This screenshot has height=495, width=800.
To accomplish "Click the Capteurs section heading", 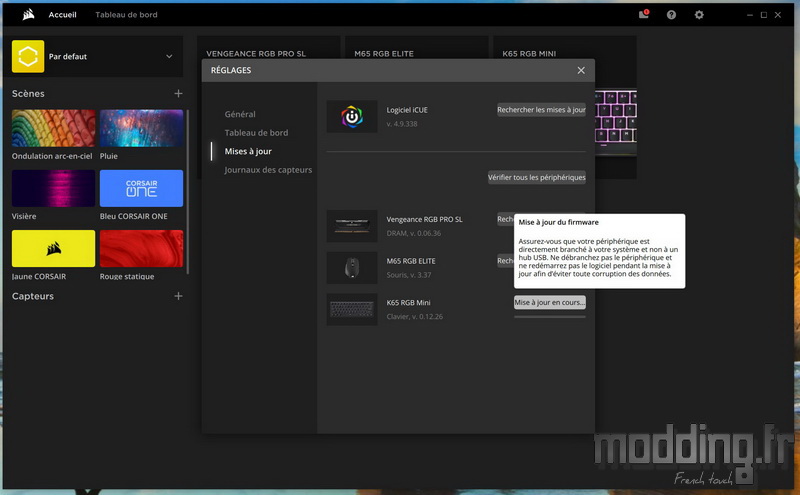I will (33, 296).
